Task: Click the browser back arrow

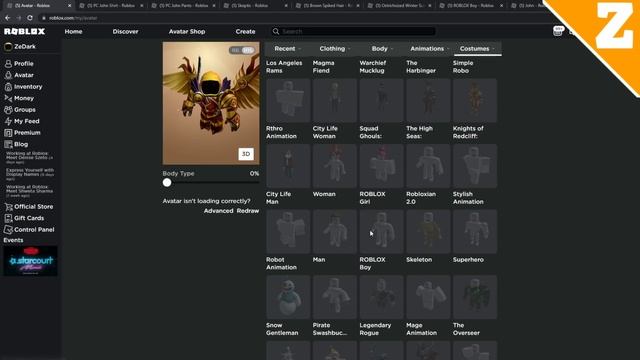Action: click(7, 18)
